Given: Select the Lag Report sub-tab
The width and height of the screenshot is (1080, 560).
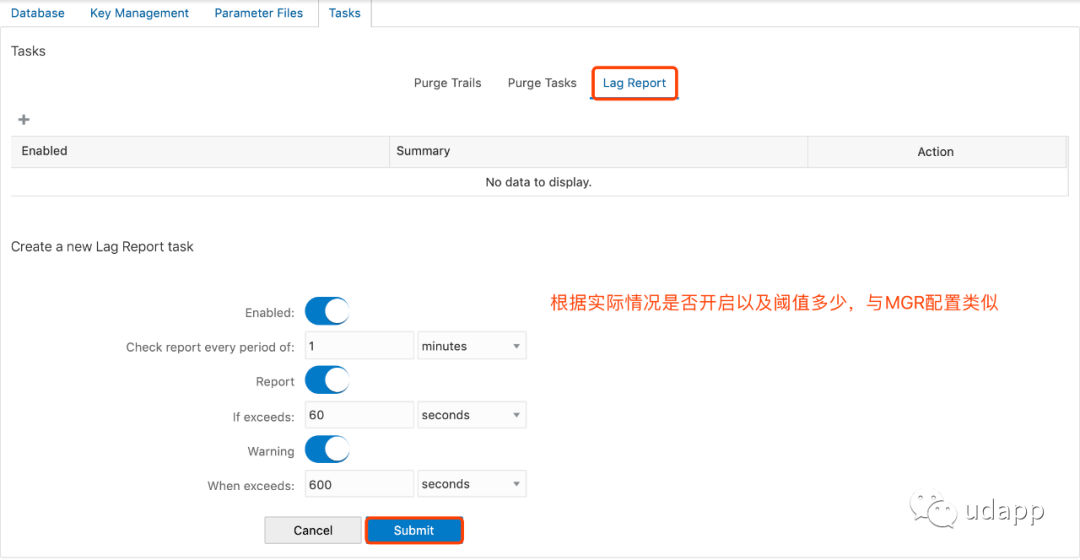Looking at the screenshot, I should (x=634, y=83).
